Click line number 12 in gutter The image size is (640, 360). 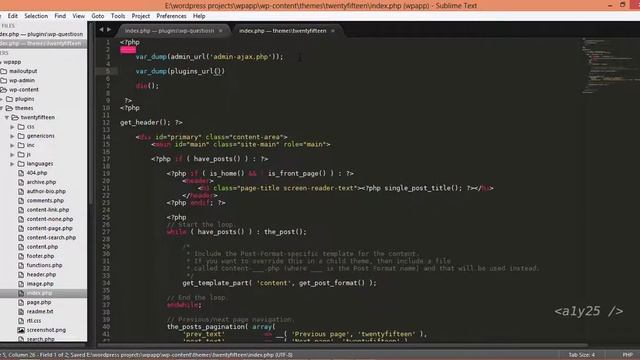pos(106,122)
